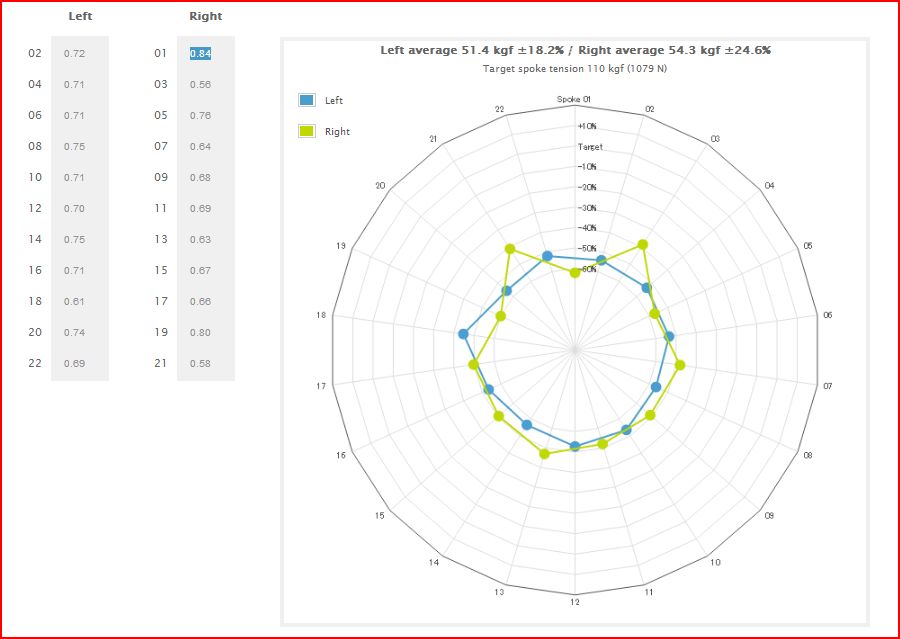The image size is (900, 639).
Task: Click the spoke 21 reading field
Action: point(201,363)
